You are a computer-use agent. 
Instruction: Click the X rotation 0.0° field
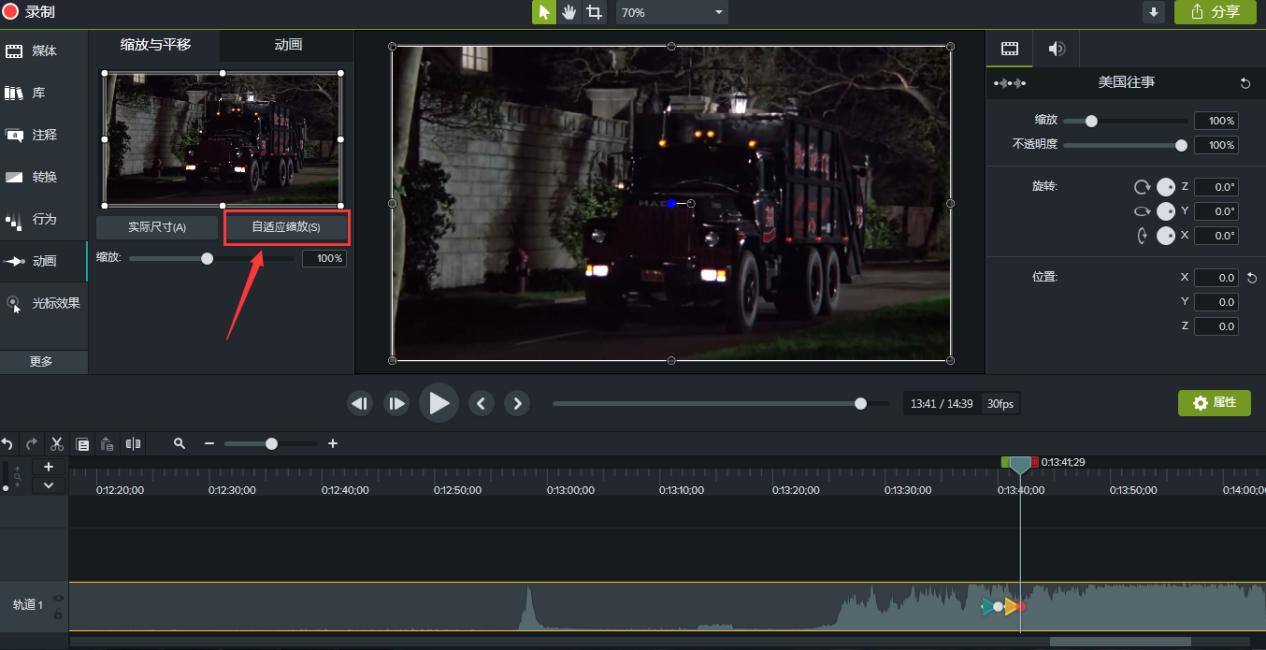pyautogui.click(x=1216, y=235)
